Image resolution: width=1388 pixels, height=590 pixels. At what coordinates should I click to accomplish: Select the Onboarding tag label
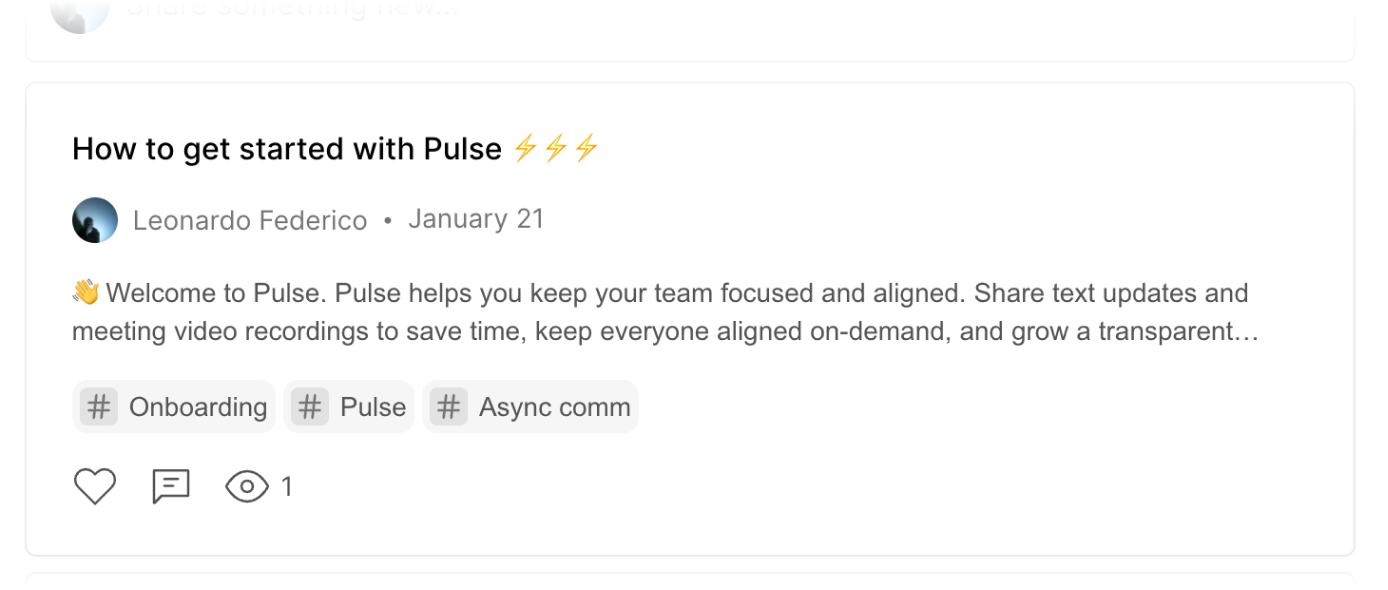(x=198, y=407)
